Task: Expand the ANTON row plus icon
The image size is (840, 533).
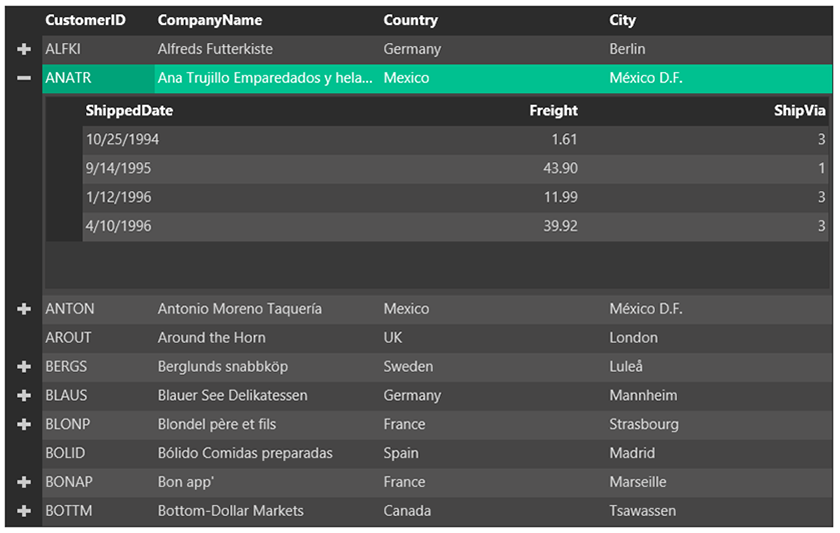Action: click(24, 309)
